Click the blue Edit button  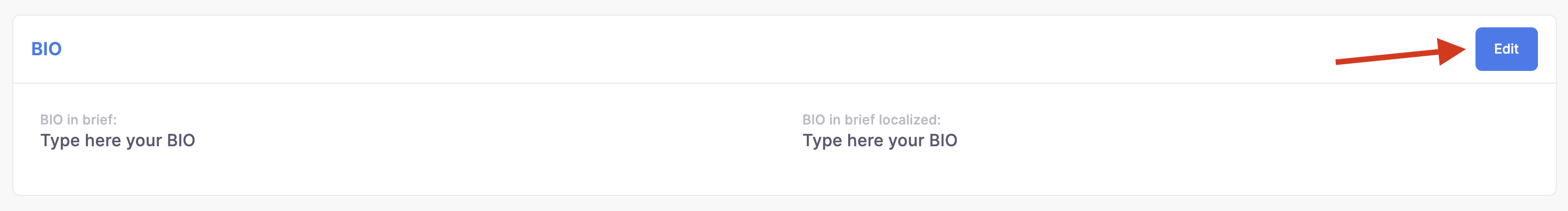click(x=1506, y=49)
